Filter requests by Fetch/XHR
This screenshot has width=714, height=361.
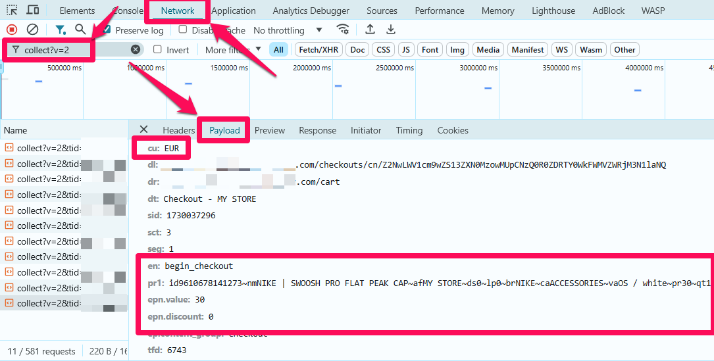click(319, 50)
